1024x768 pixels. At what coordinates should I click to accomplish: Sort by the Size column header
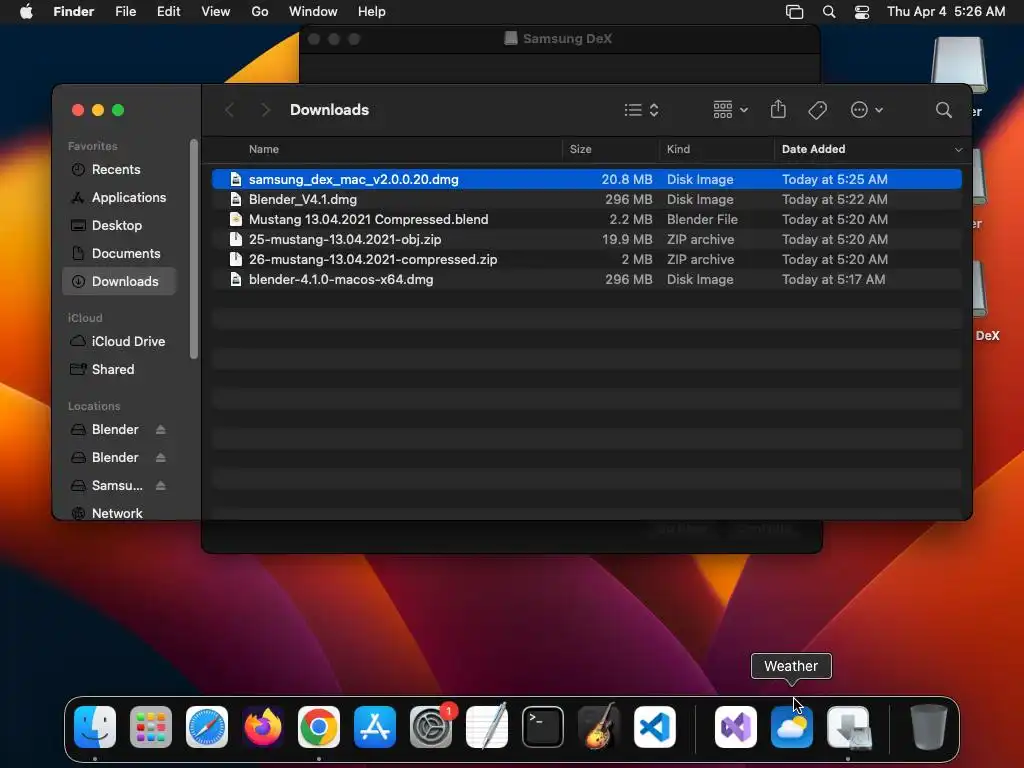pos(611,150)
